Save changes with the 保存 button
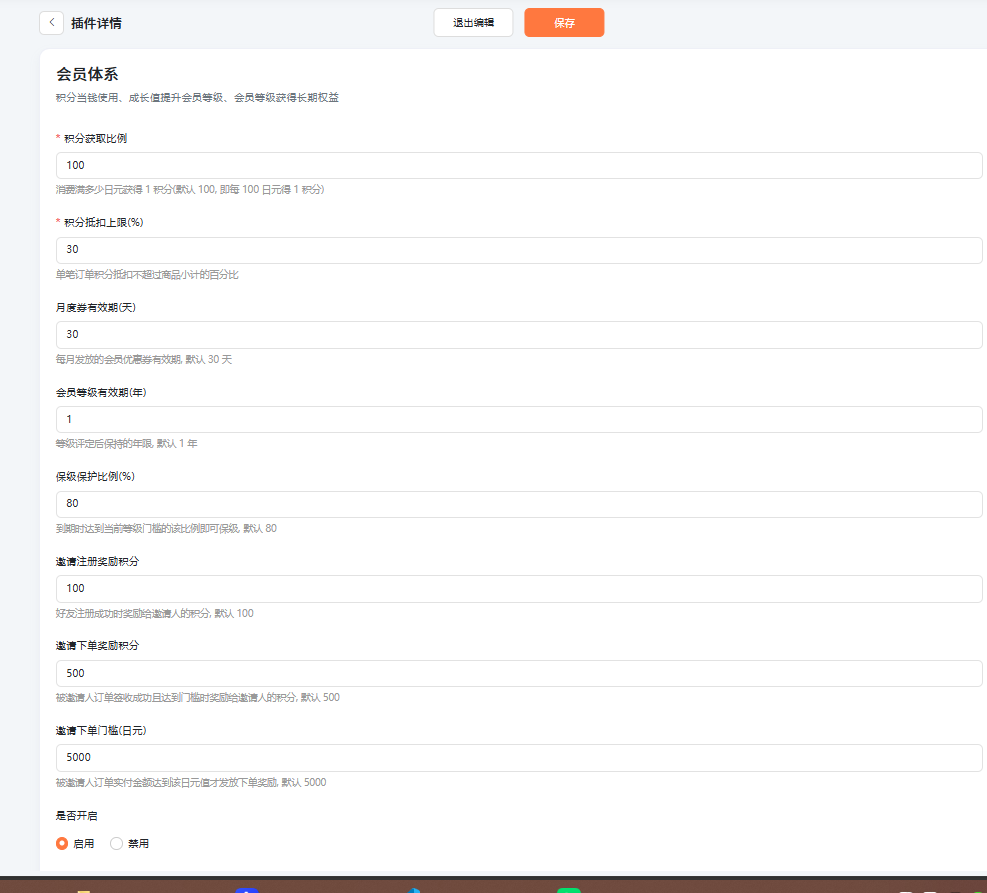This screenshot has width=987, height=893. click(564, 23)
